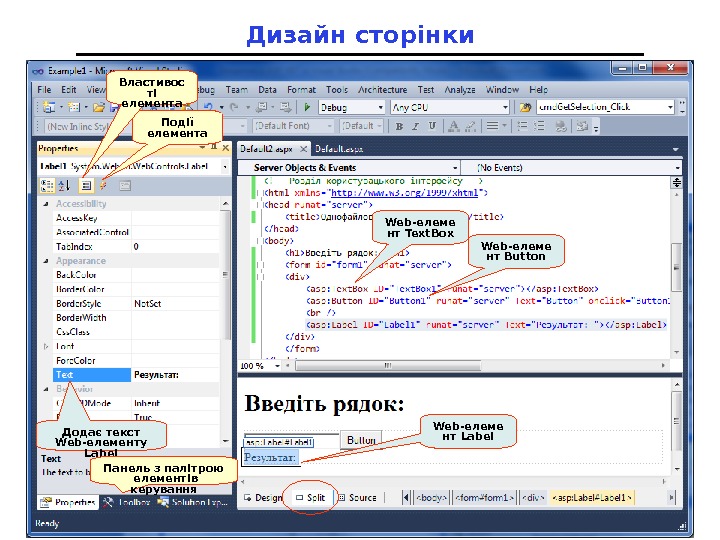Toggle Underline formatting button

432,126
